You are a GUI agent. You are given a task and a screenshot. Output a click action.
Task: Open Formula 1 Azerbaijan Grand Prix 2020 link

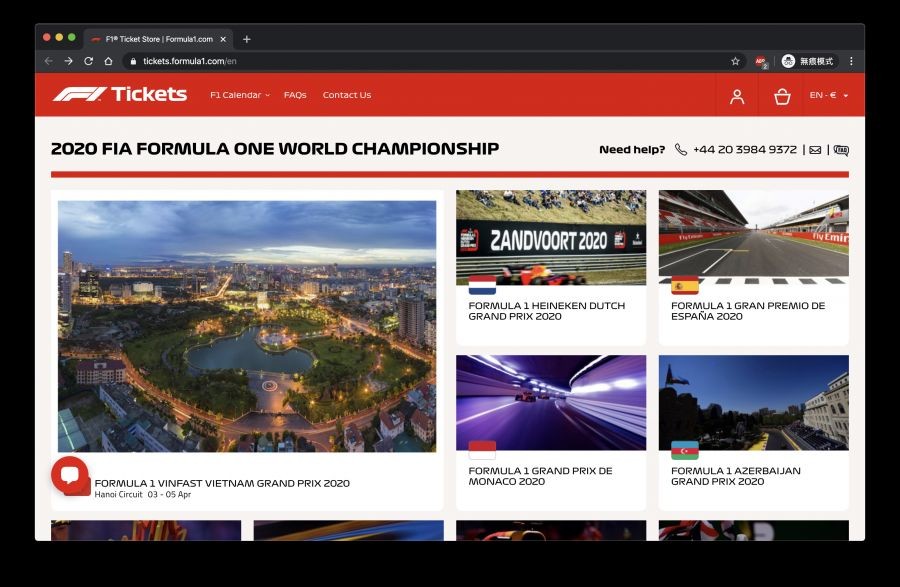point(736,476)
